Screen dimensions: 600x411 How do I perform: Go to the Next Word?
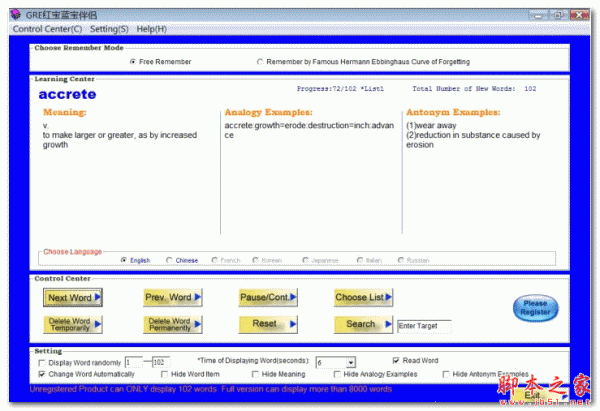73,297
